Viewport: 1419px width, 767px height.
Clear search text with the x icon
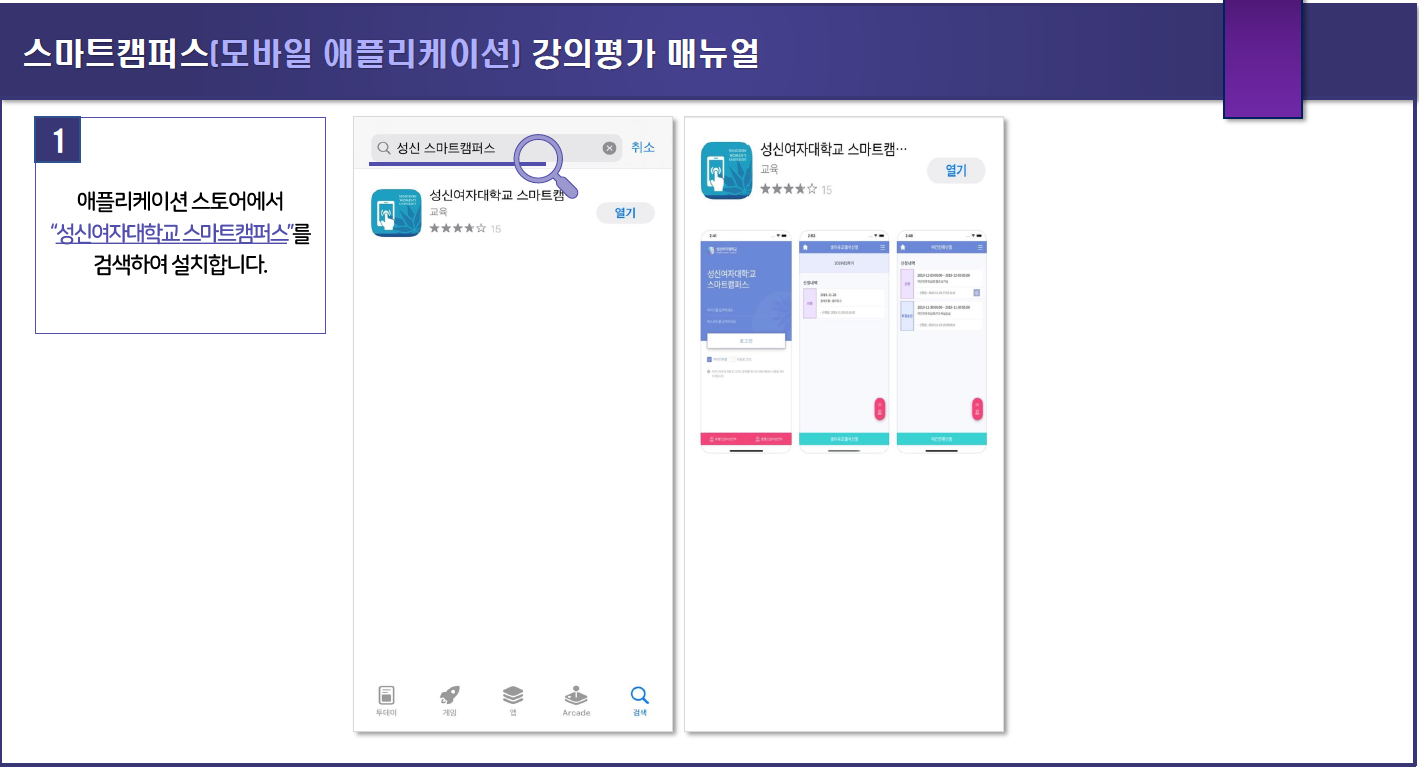[609, 148]
